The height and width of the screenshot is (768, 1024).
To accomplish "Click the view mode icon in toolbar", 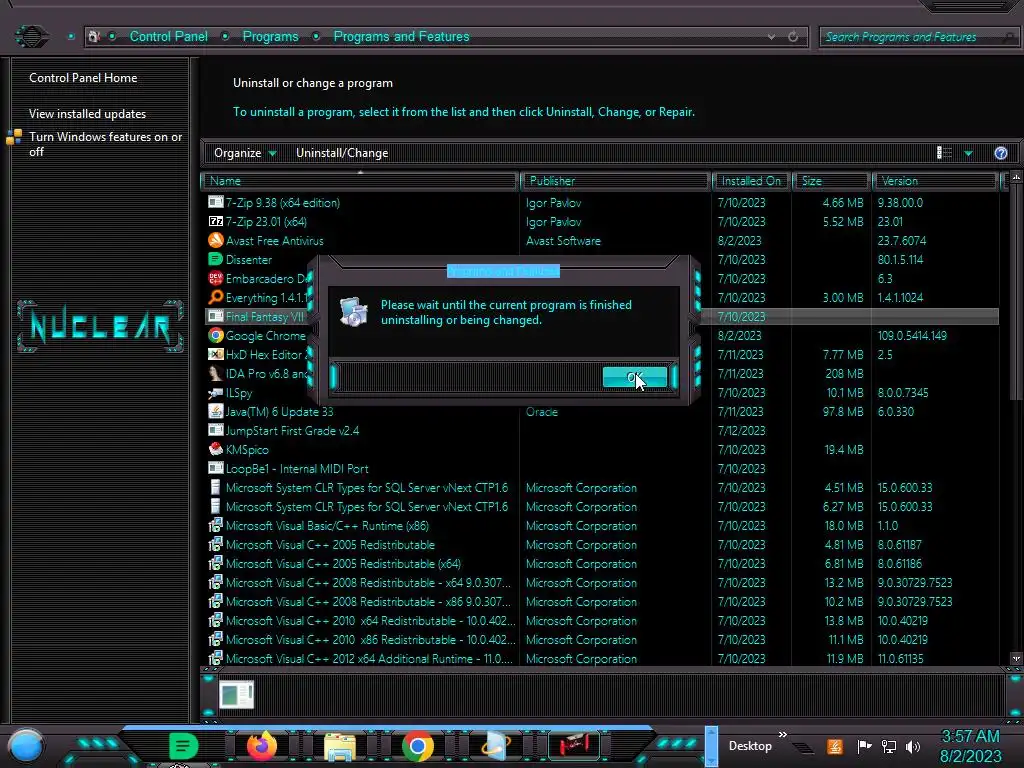I will (x=944, y=153).
